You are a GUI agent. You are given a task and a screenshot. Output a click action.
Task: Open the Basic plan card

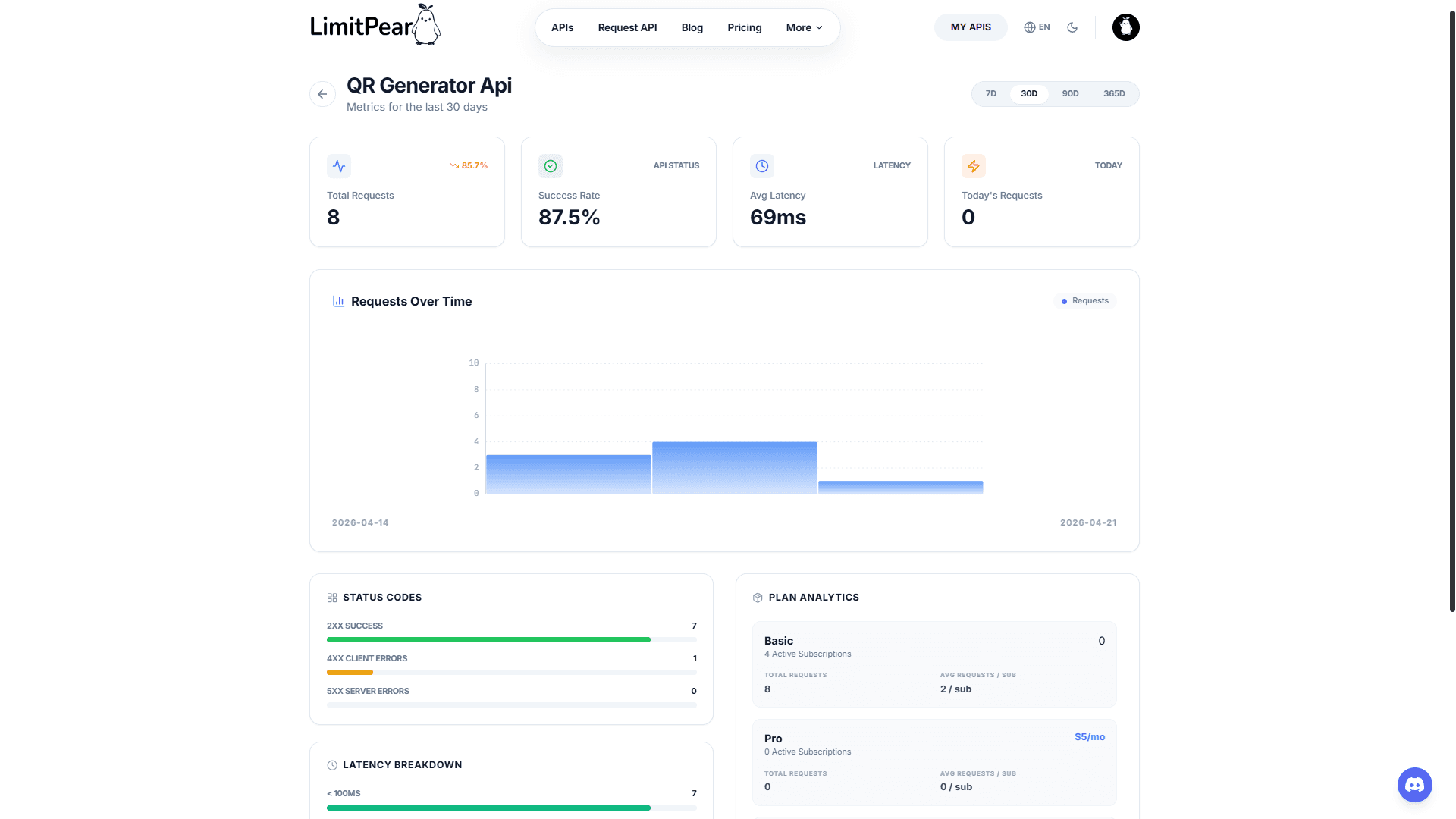coord(934,664)
